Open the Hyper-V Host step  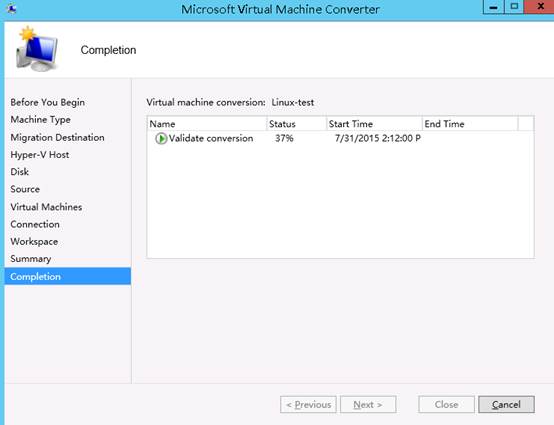point(40,155)
